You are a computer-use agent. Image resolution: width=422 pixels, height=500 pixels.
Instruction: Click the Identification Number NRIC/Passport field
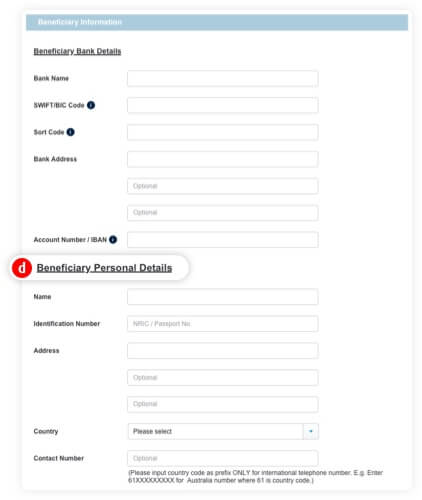coord(223,324)
